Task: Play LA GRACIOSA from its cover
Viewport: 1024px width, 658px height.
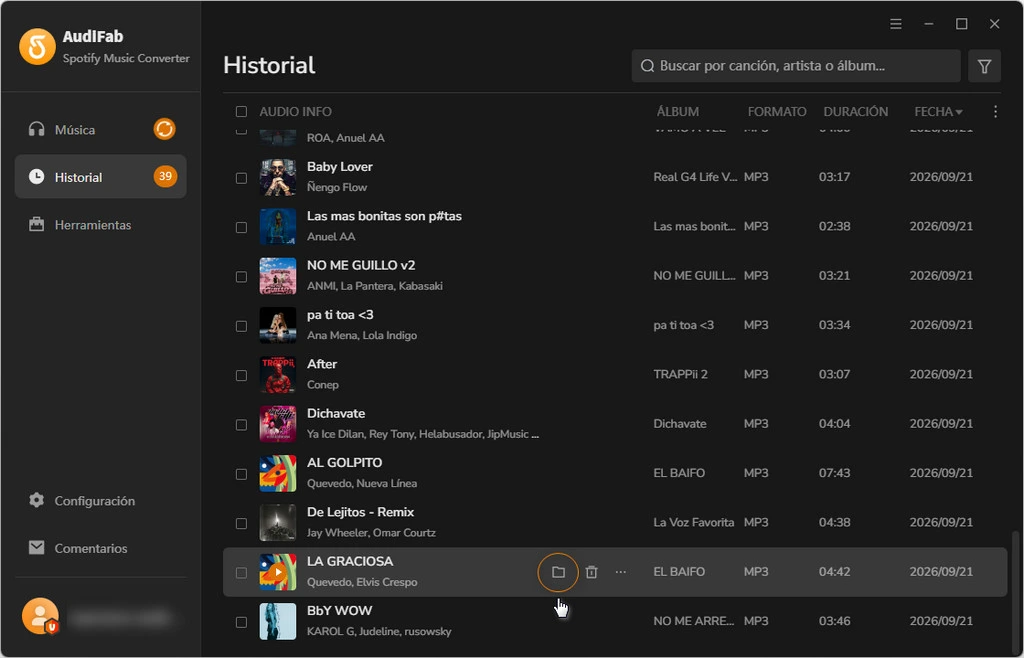Action: coord(278,572)
